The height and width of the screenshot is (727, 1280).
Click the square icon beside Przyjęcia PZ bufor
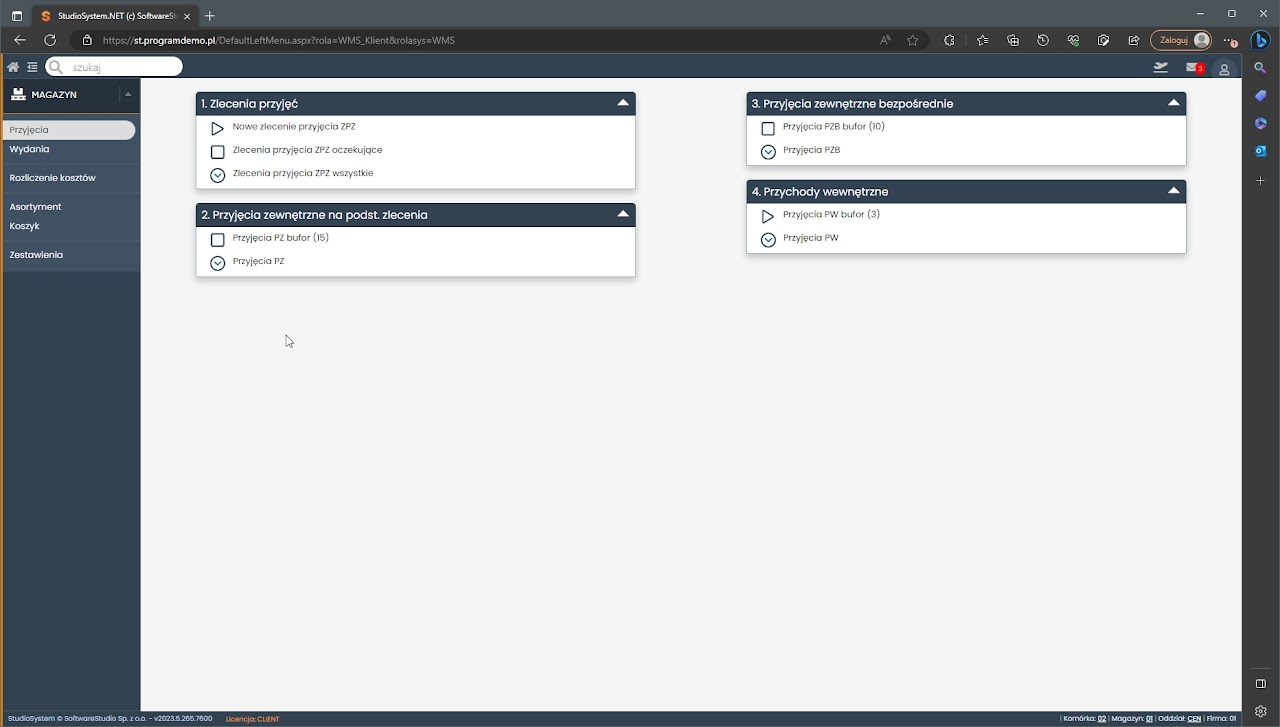pyautogui.click(x=217, y=240)
